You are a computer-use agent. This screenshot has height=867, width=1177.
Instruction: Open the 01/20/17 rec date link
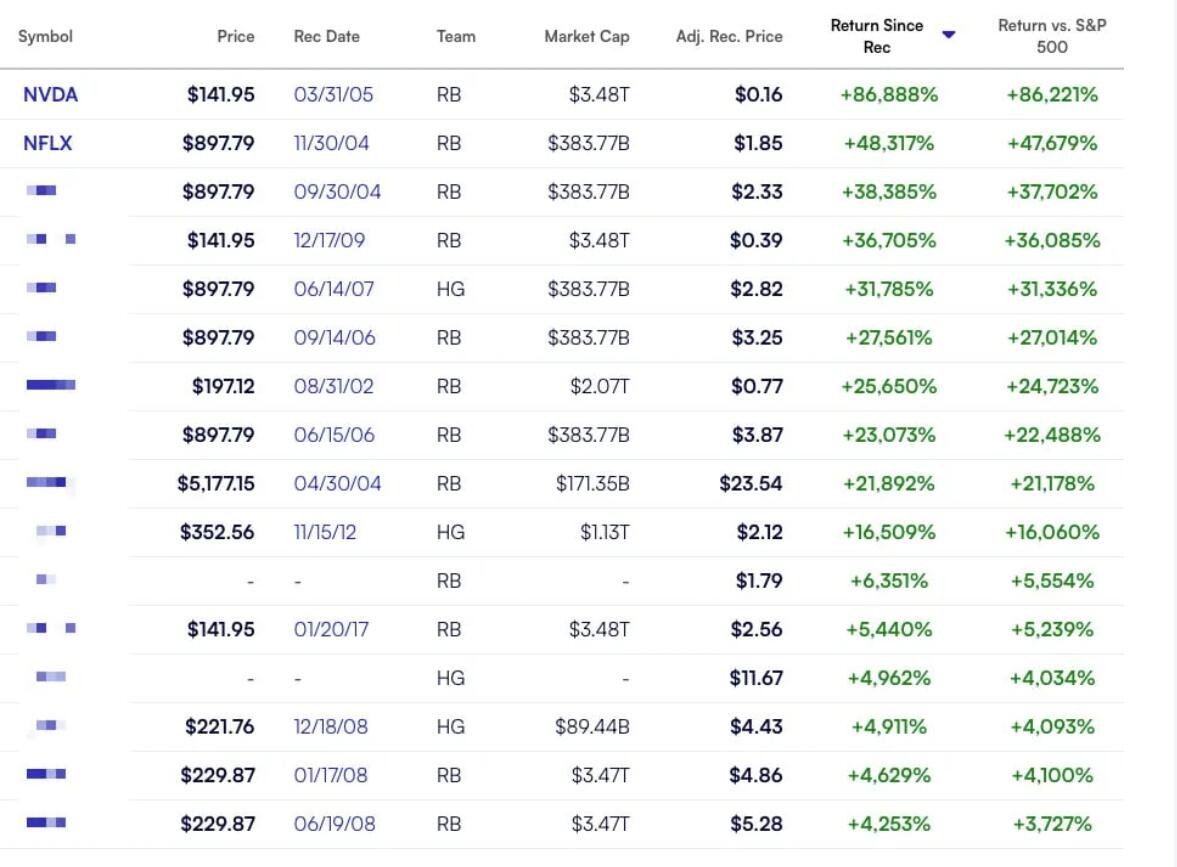pos(331,629)
